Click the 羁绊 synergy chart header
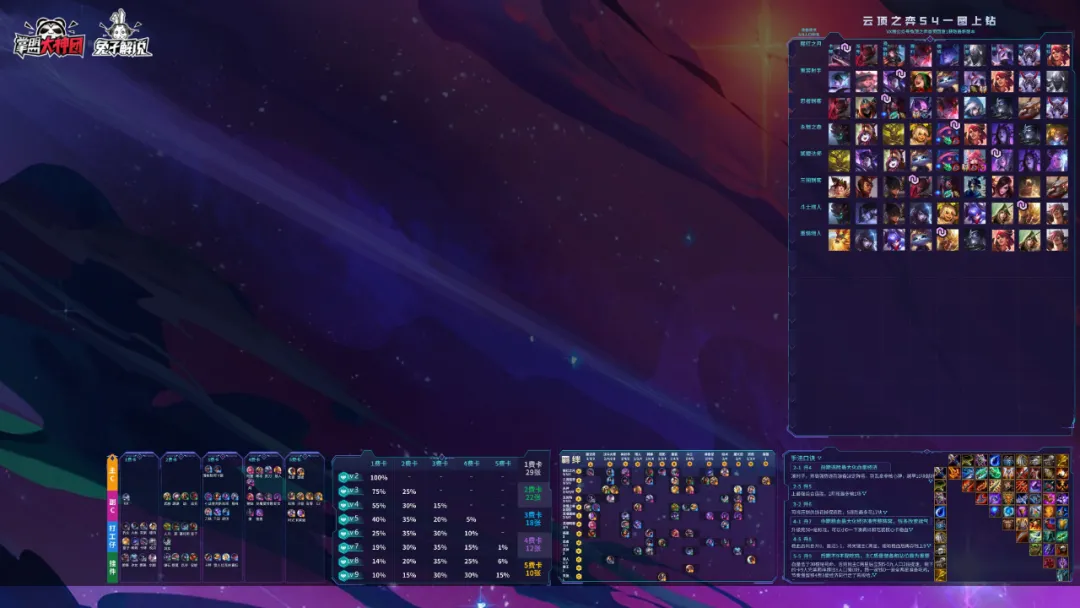1080x608 pixels. (571, 459)
